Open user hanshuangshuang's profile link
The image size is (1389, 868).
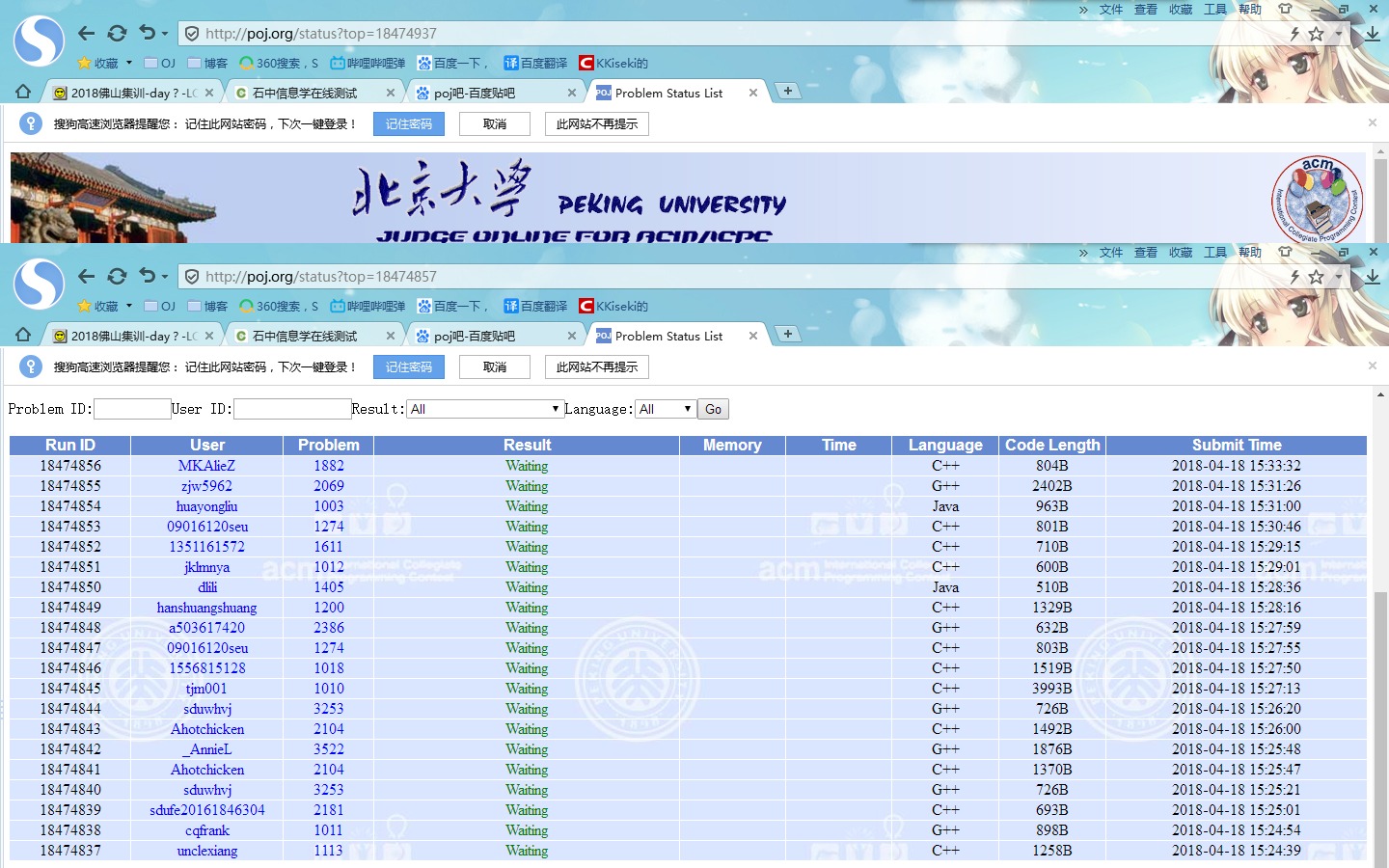[x=206, y=608]
